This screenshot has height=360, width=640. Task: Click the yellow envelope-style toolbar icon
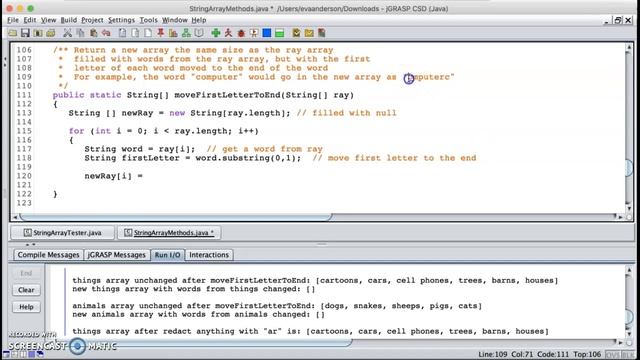309,33
